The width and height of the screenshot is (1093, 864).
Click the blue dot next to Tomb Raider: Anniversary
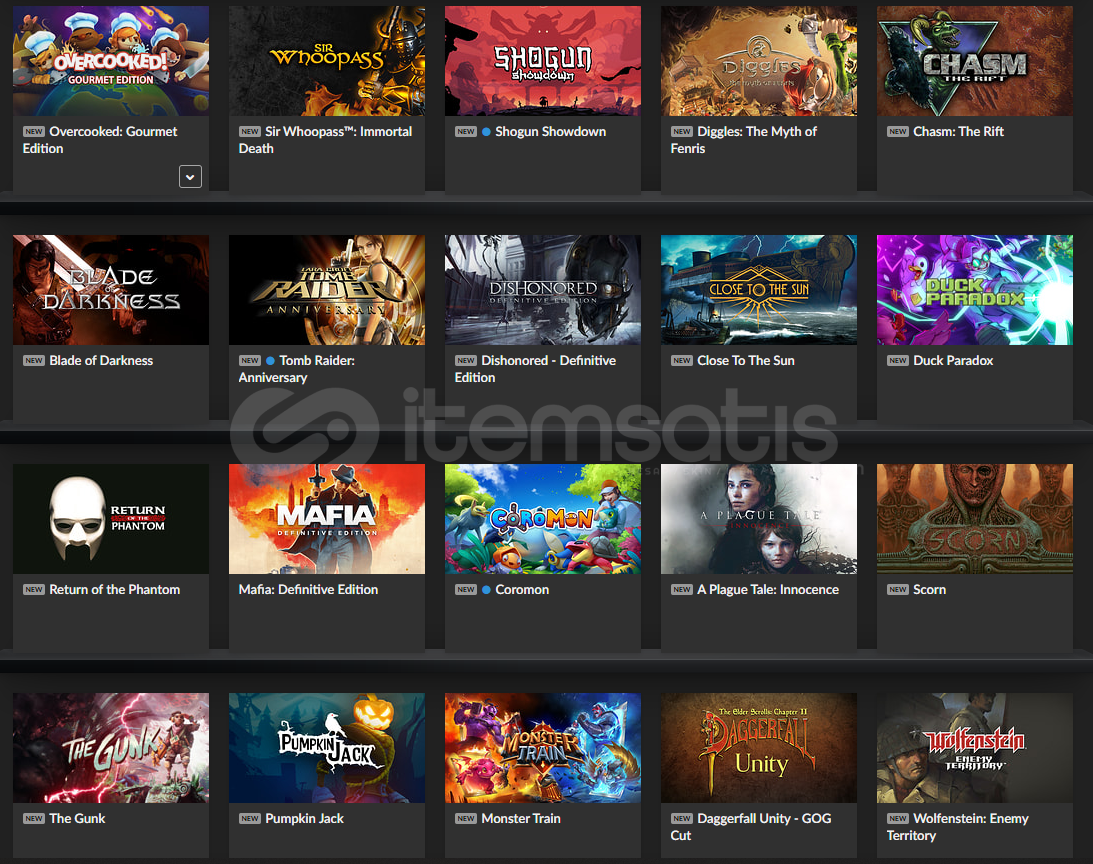[270, 361]
